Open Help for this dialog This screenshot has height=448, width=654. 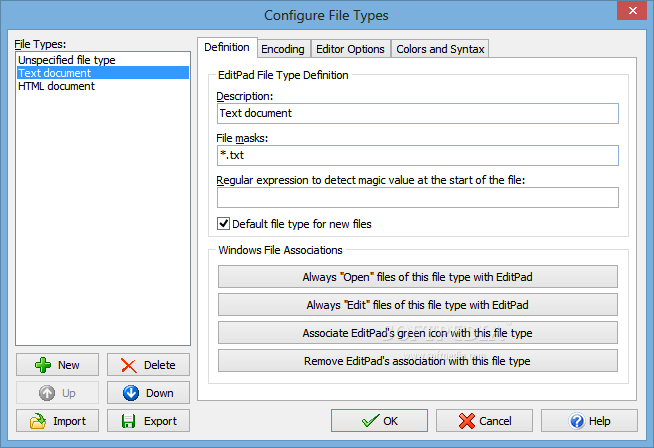point(589,420)
